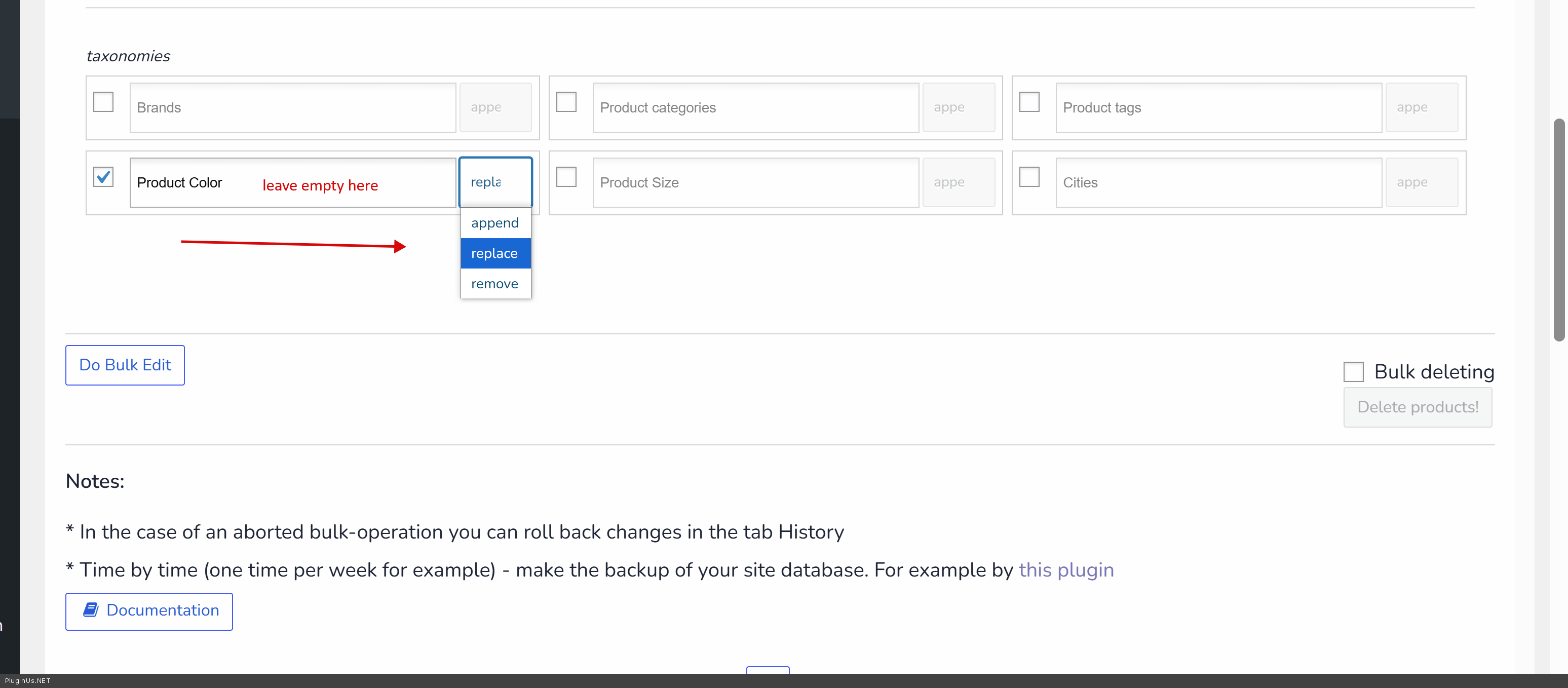Click the Documentation book icon
The image size is (1568, 688).
pos(91,609)
